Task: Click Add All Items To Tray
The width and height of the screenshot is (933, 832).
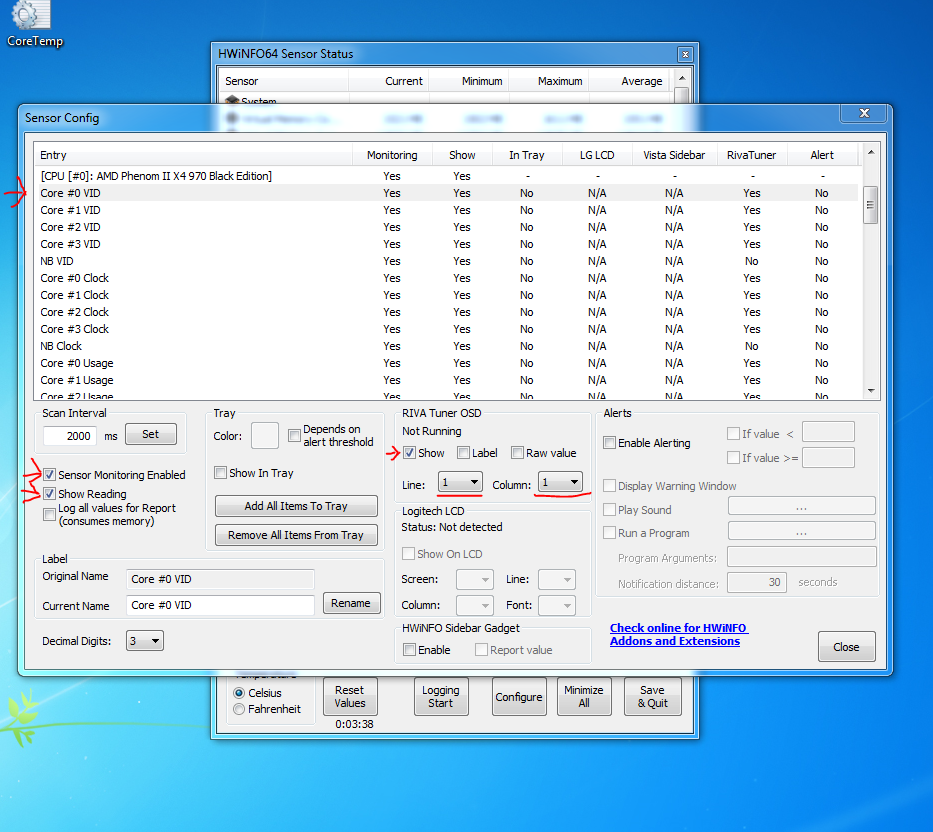Action: (x=296, y=506)
